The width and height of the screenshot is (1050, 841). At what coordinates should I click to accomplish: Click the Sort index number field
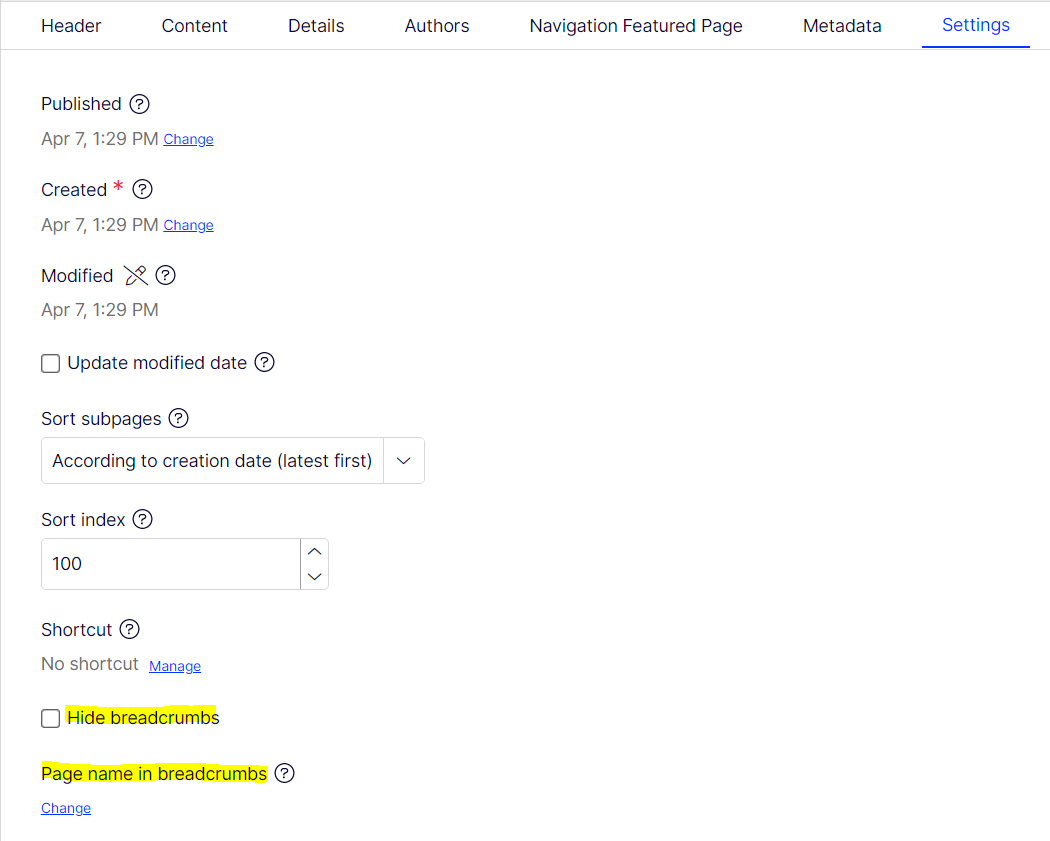(x=170, y=564)
